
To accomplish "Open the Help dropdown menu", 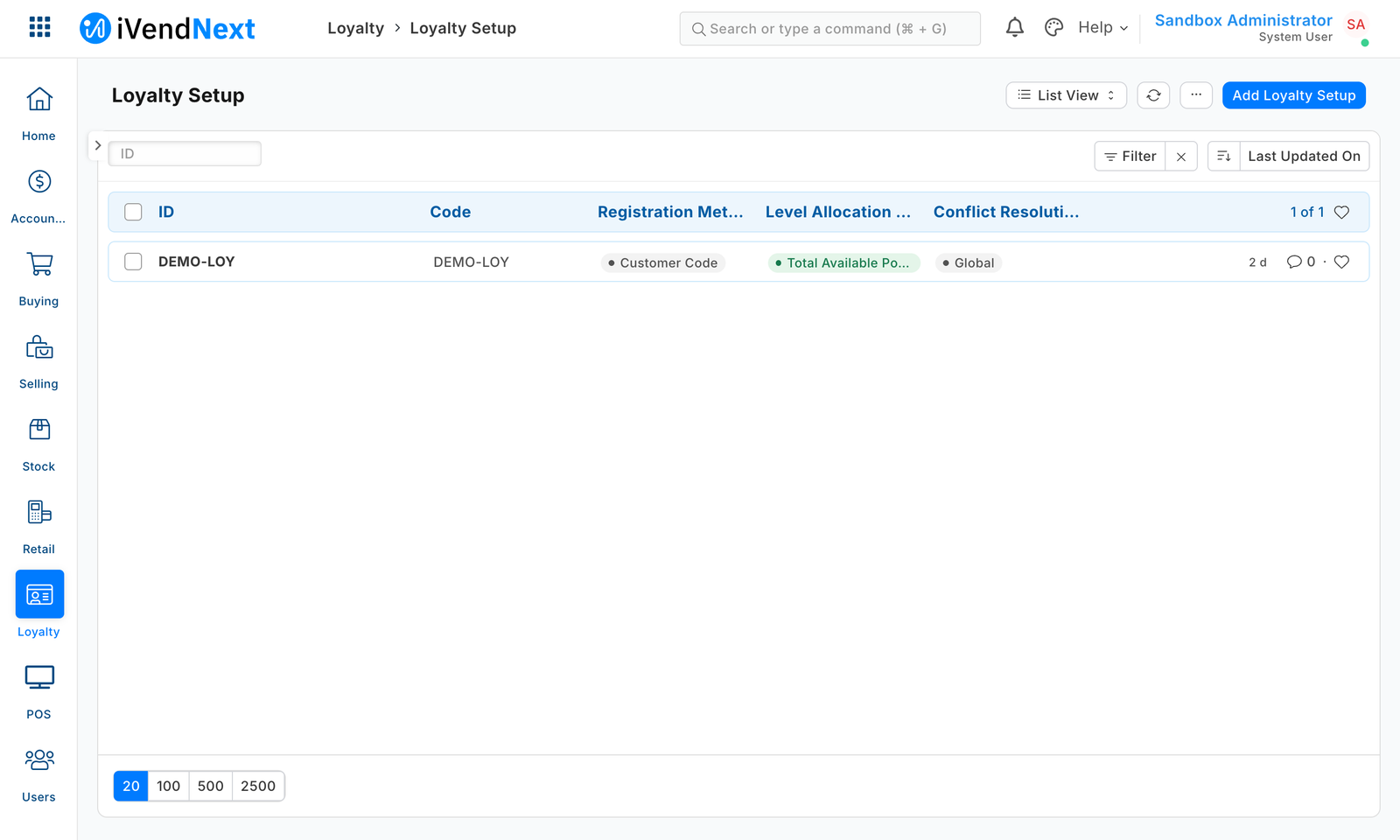I will [1102, 28].
